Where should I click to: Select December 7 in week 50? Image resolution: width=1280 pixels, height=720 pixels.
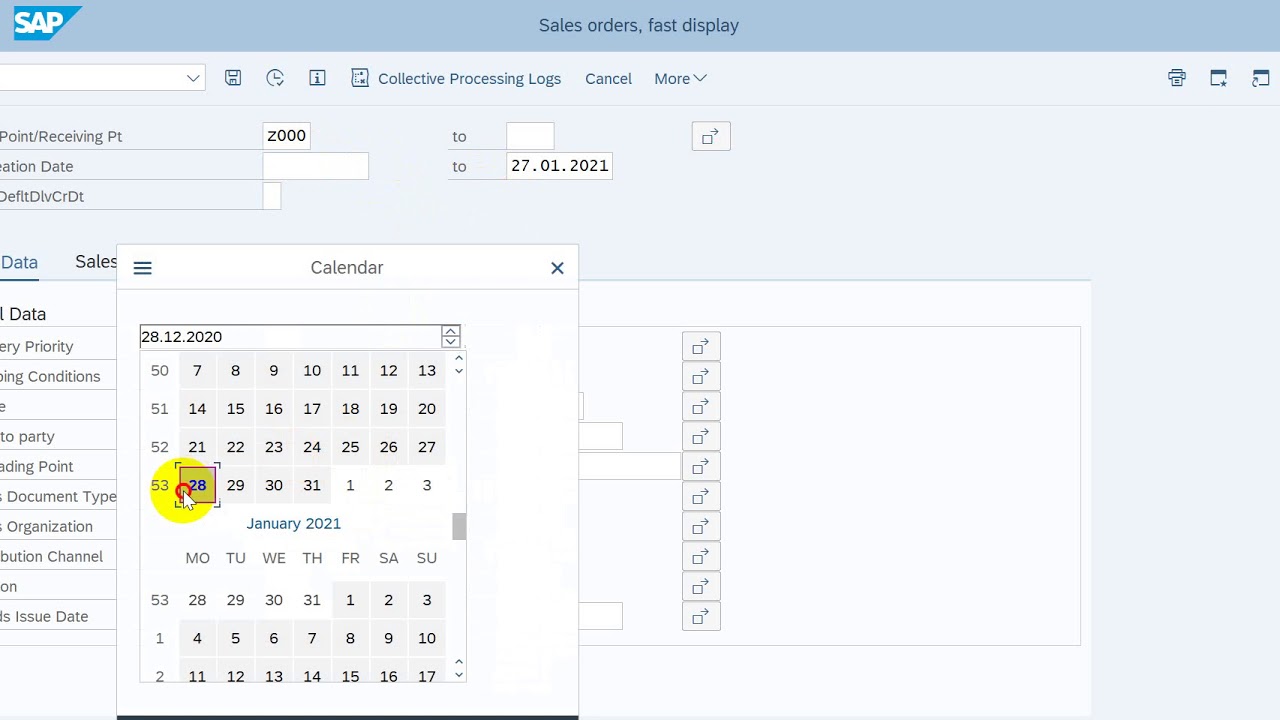click(197, 371)
